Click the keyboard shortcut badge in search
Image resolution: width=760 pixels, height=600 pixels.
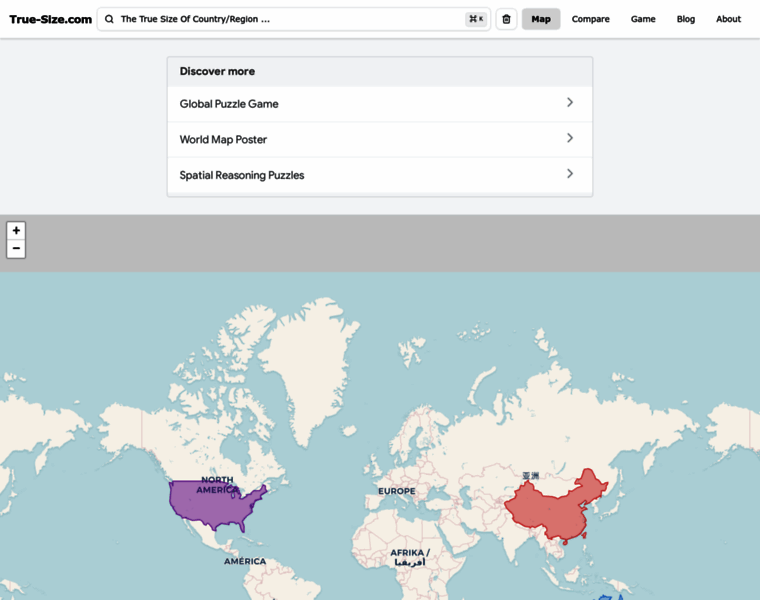pos(475,19)
